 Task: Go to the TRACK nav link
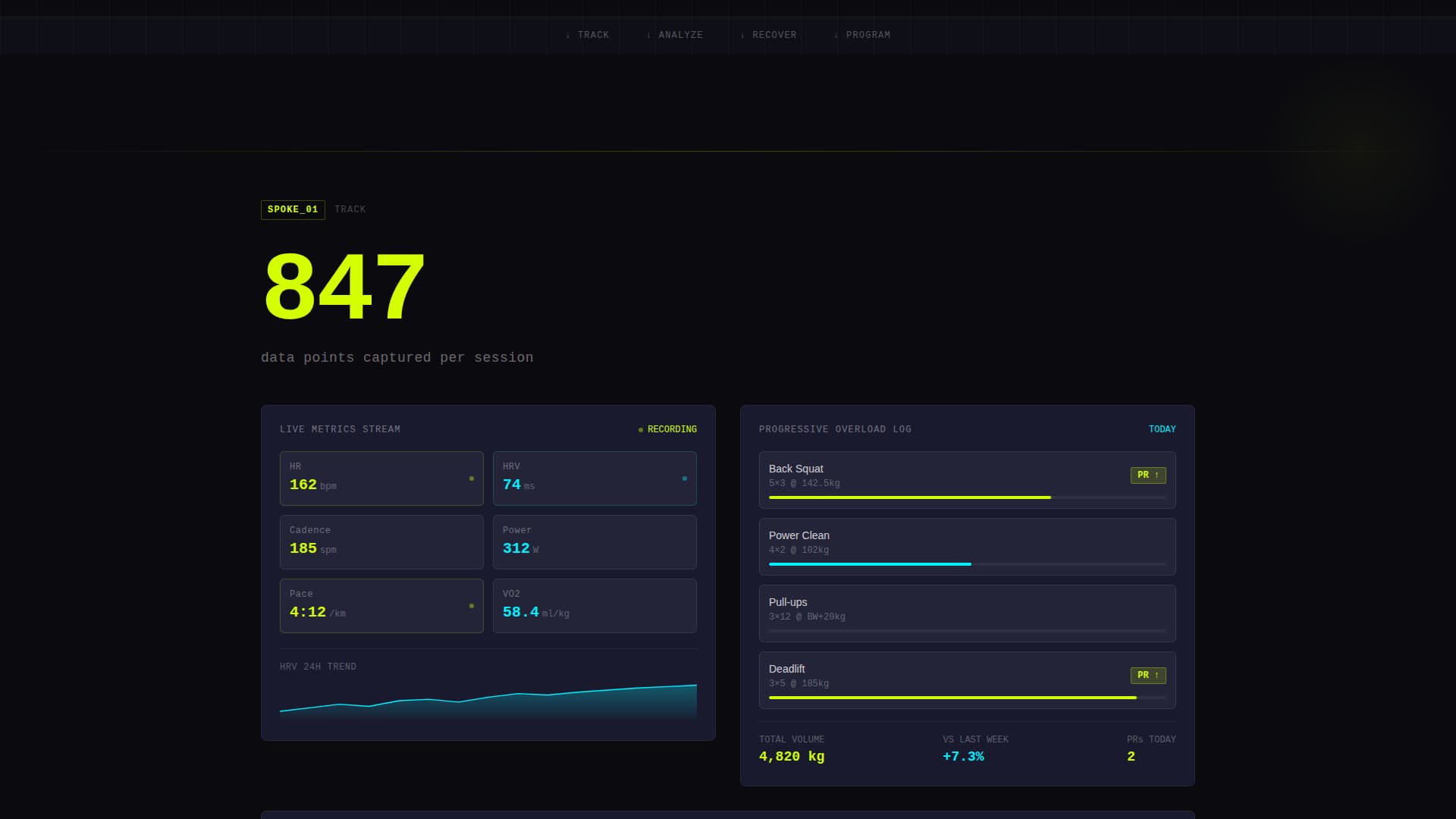click(587, 35)
